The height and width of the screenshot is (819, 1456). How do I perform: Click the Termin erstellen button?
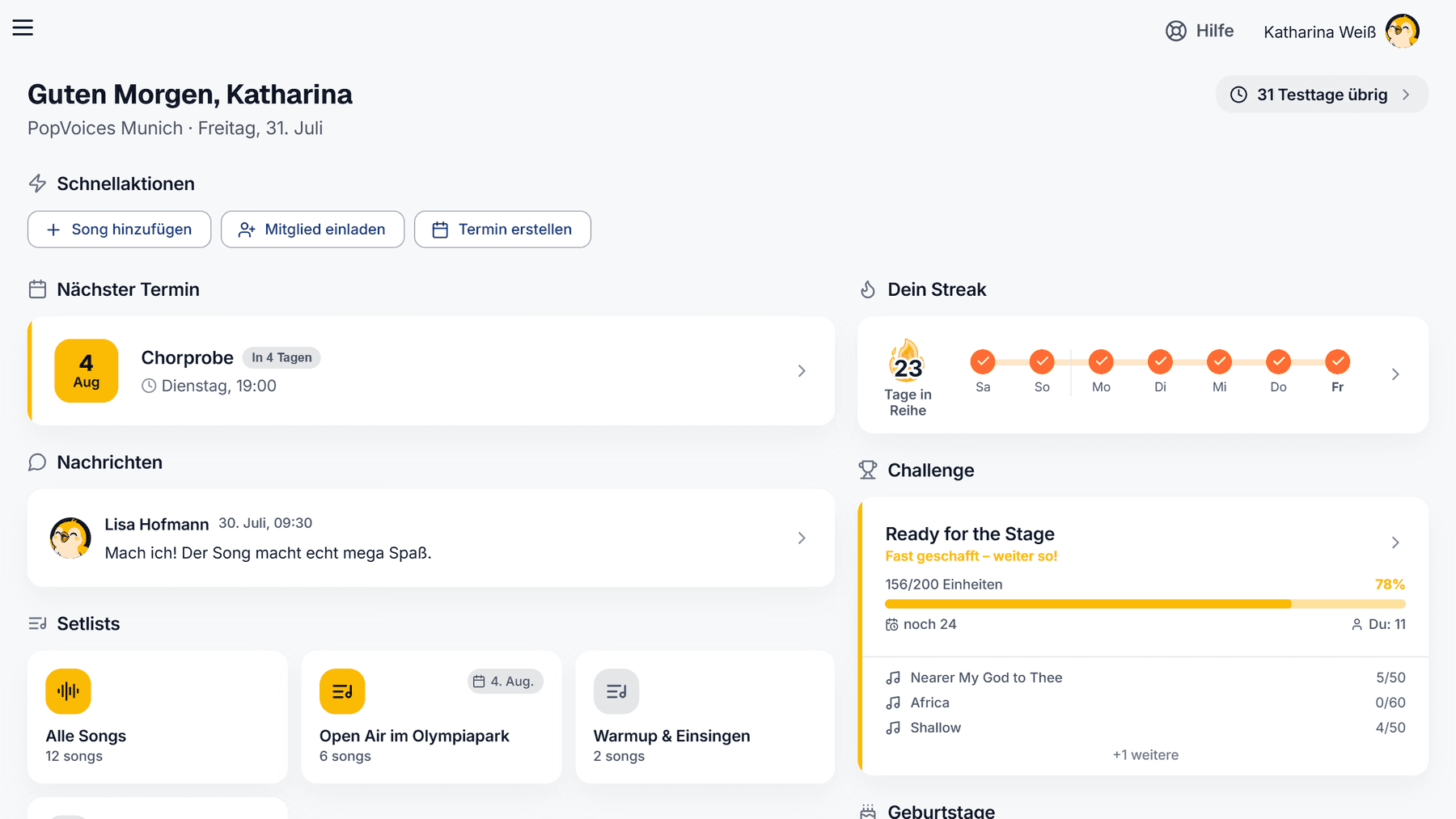point(502,230)
